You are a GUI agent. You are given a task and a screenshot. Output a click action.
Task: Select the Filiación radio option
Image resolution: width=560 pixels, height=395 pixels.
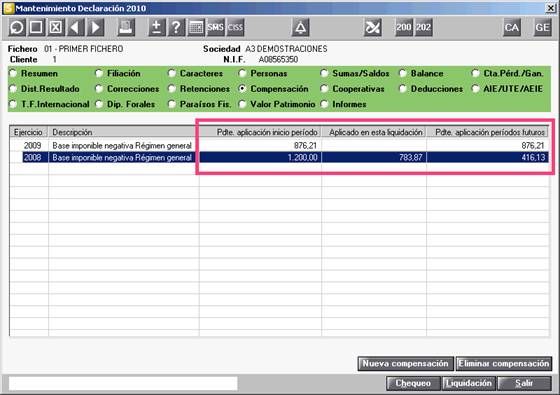pyautogui.click(x=99, y=73)
